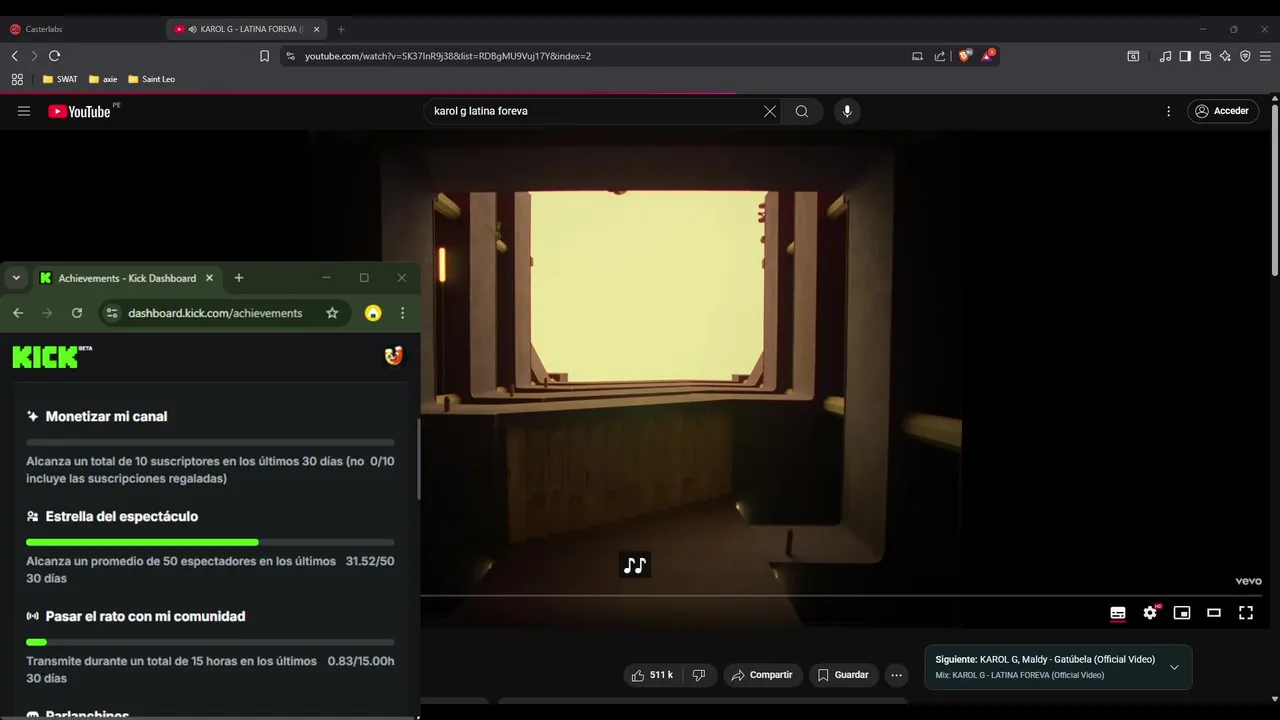Open the Kick user avatar menu

[394, 356]
